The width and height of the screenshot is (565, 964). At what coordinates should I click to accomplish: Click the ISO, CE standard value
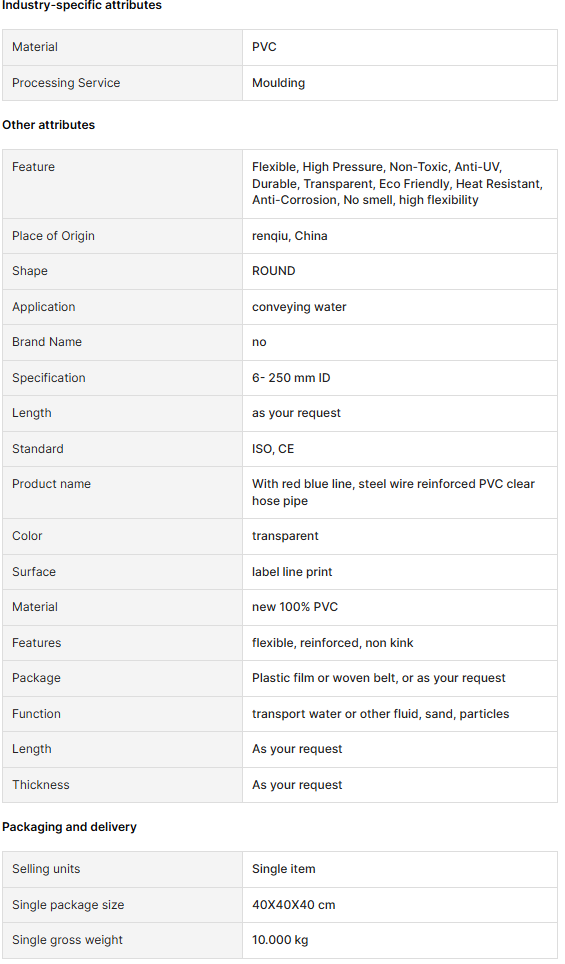tap(273, 449)
